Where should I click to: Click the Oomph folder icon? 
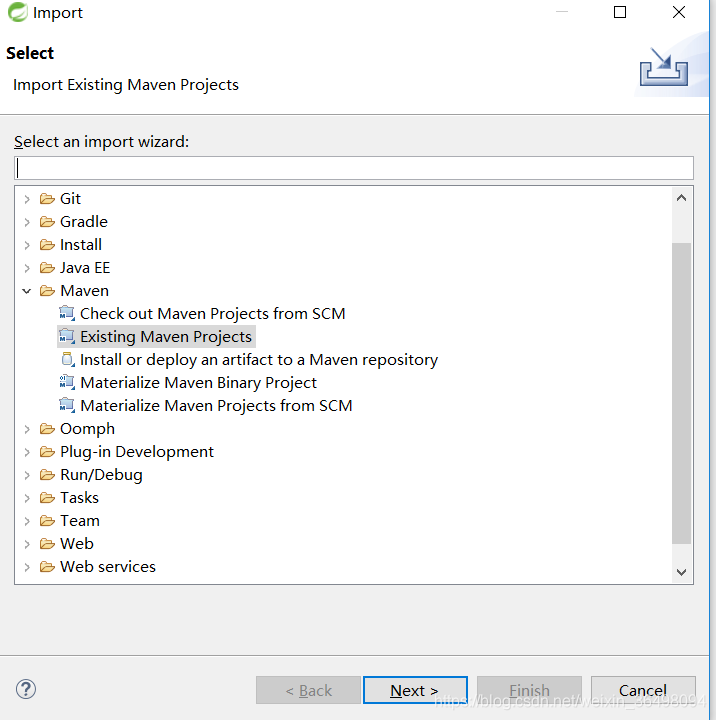pyautogui.click(x=47, y=429)
